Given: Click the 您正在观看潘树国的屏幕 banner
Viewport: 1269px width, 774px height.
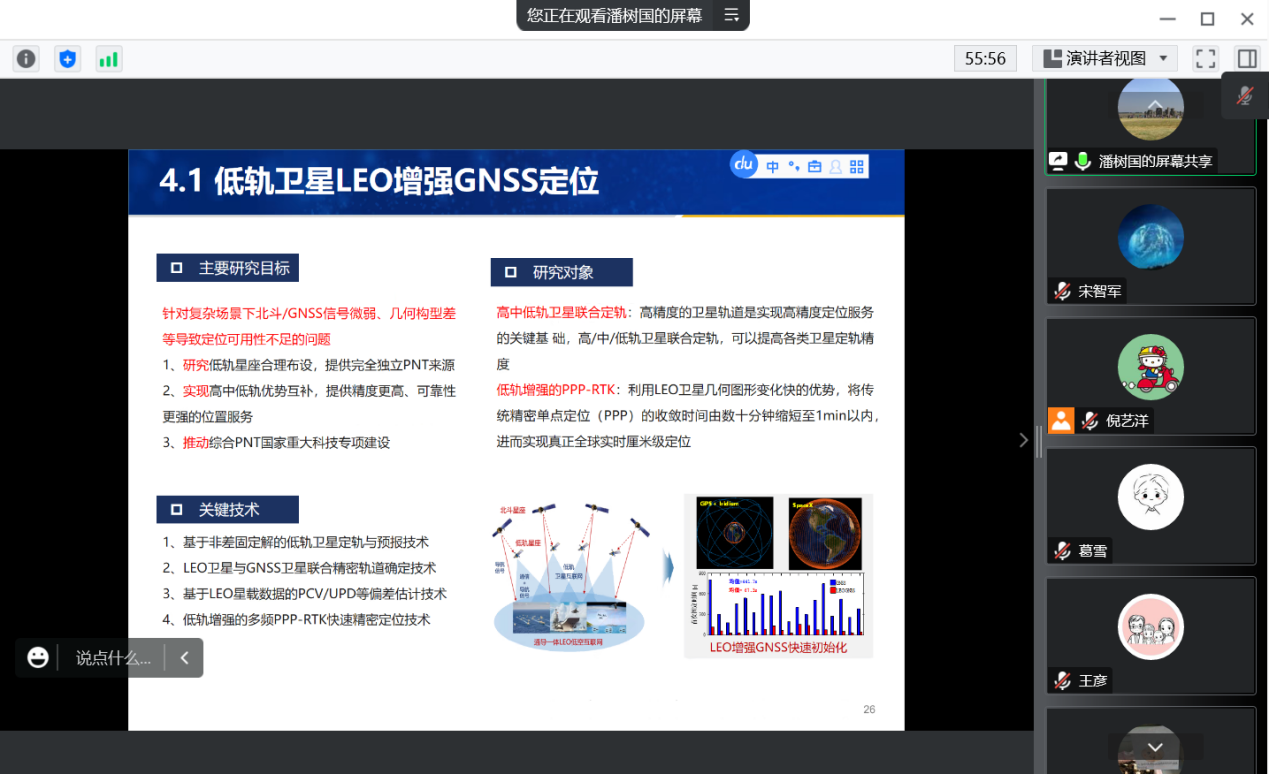Looking at the screenshot, I should pyautogui.click(x=614, y=15).
